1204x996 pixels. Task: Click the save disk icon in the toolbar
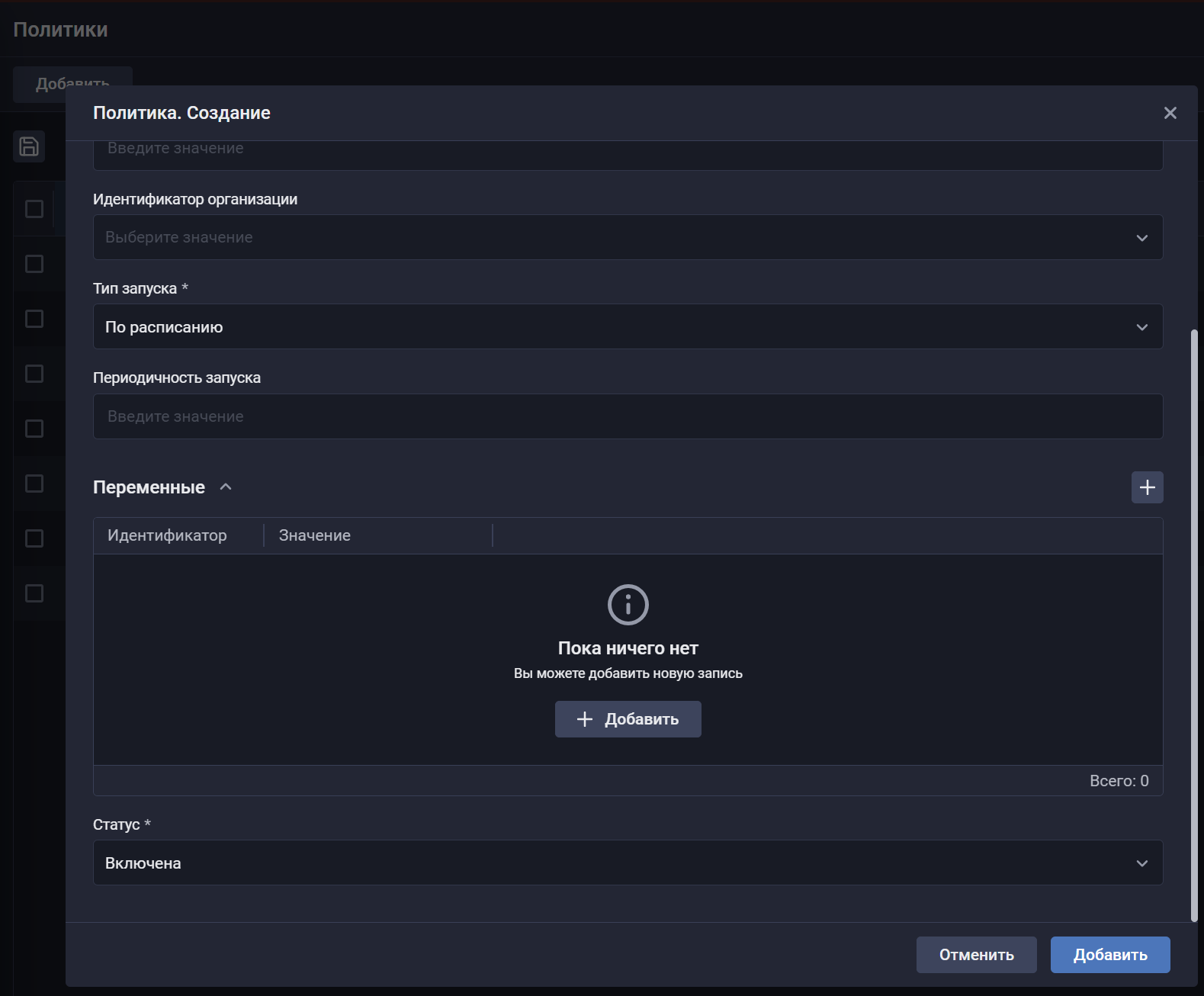[x=29, y=146]
